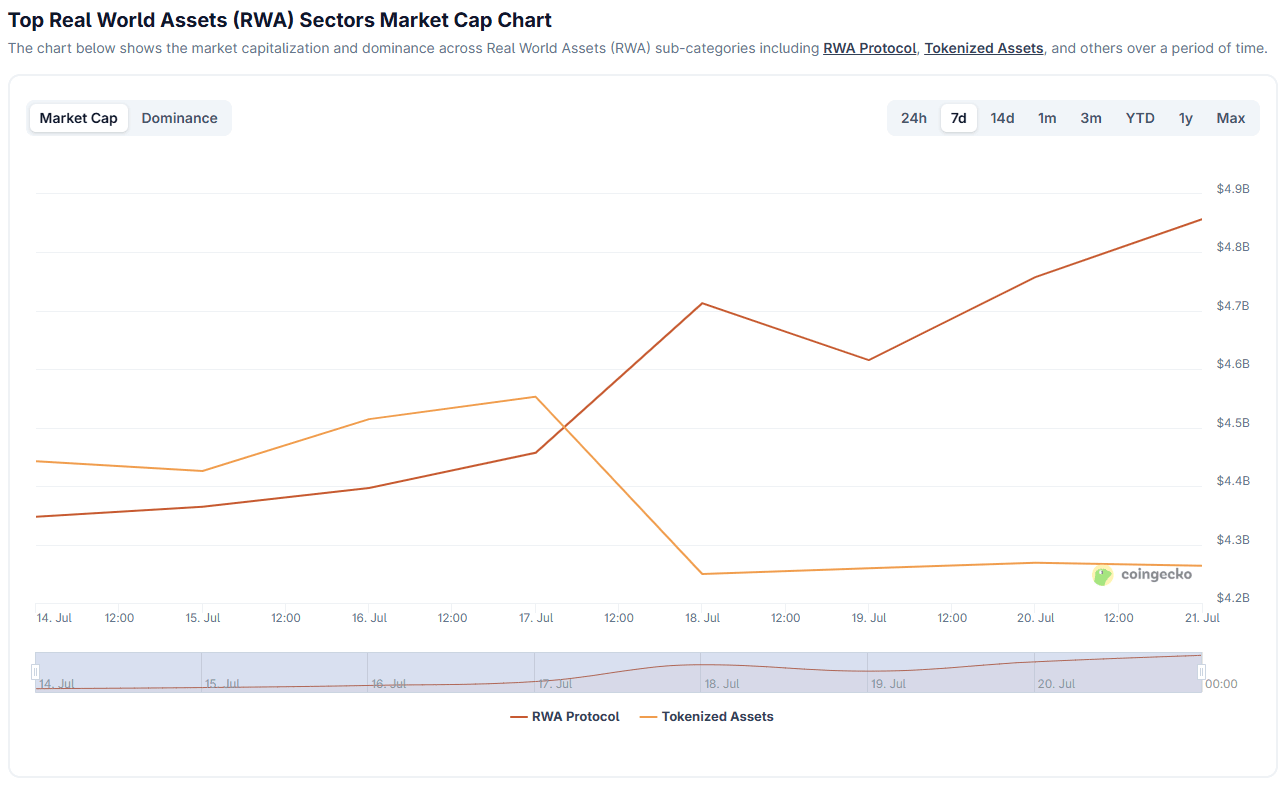Click Tokenized Assets line point at 17 Jul
Screen dimensions: 1286x785
coord(536,397)
